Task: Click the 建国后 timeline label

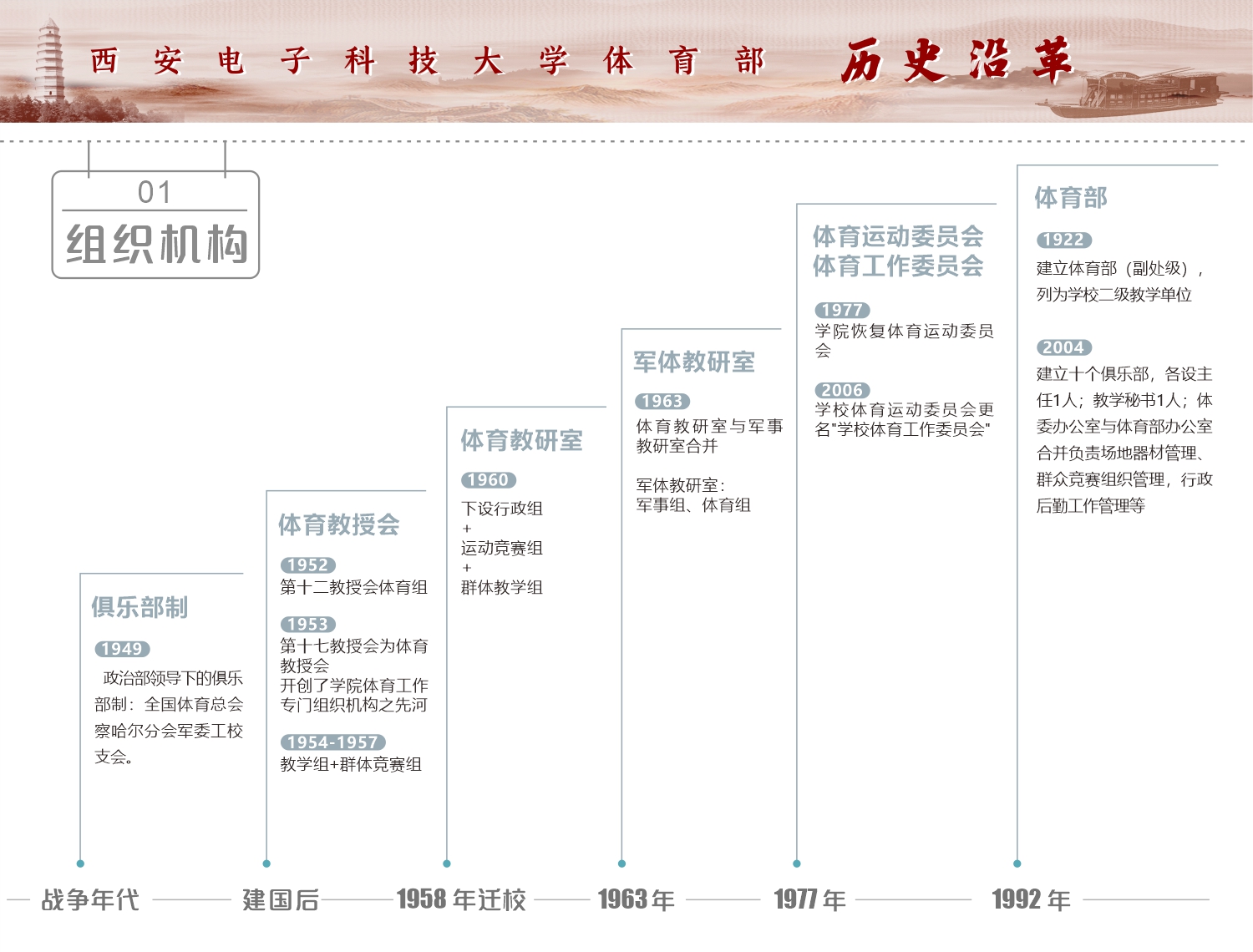Action: [281, 899]
